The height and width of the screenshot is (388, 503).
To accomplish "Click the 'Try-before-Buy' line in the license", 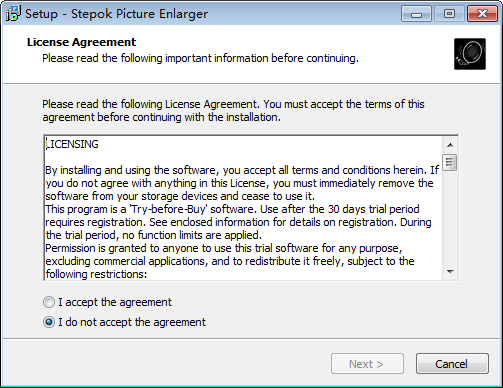I will click(232, 209).
